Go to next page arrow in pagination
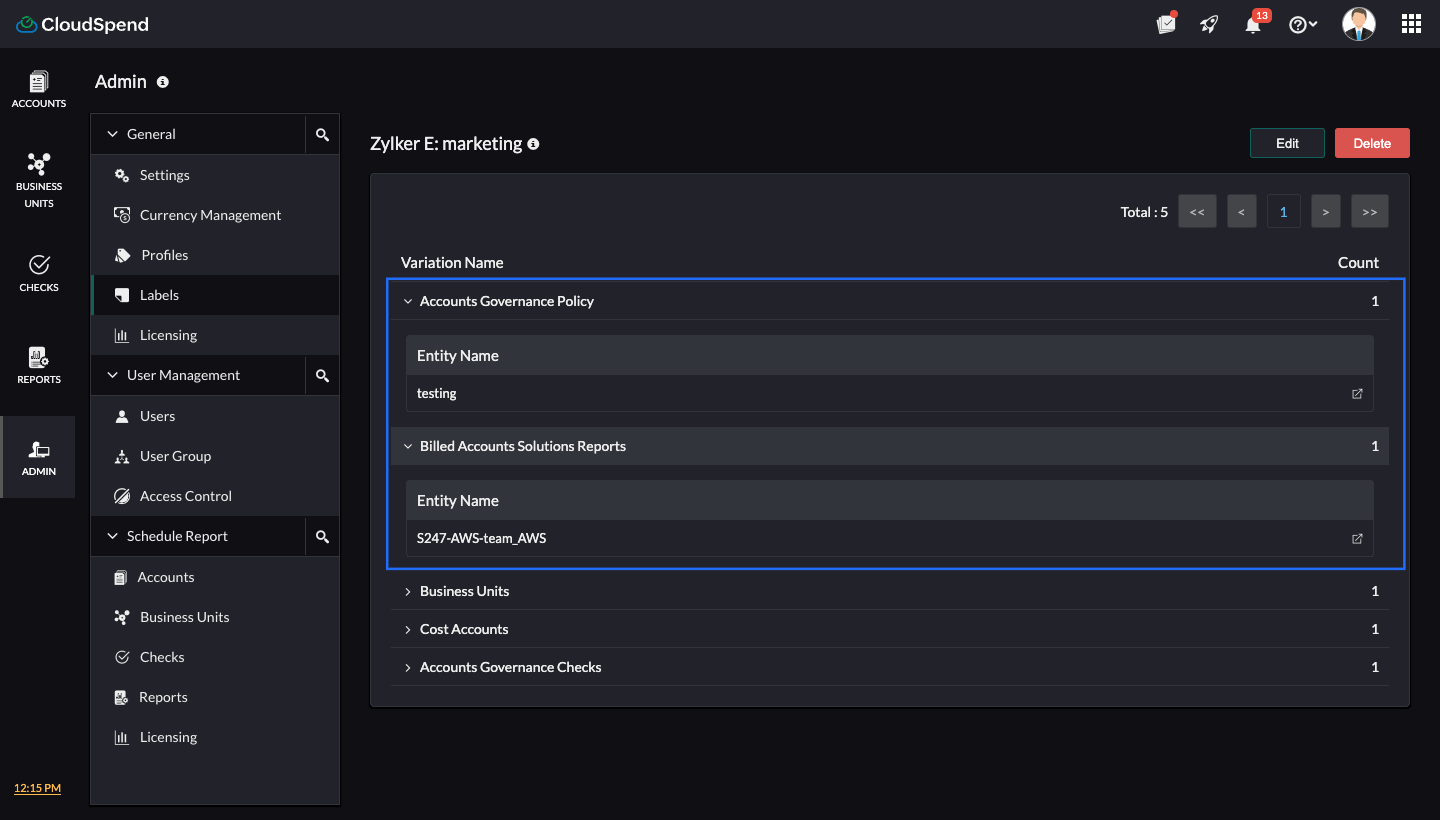Viewport: 1440px width, 820px height. [x=1325, y=212]
